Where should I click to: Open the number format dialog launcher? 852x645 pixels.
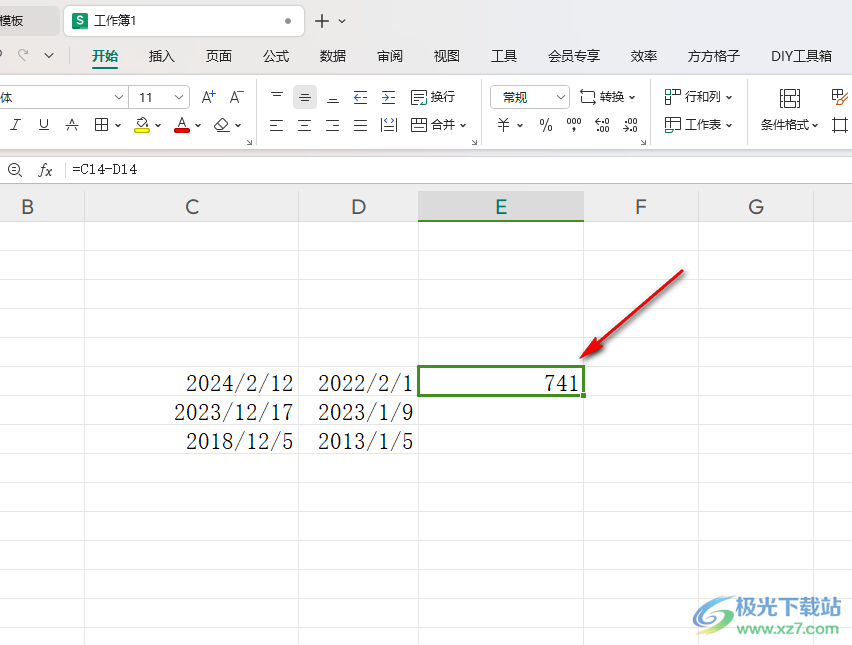point(643,142)
